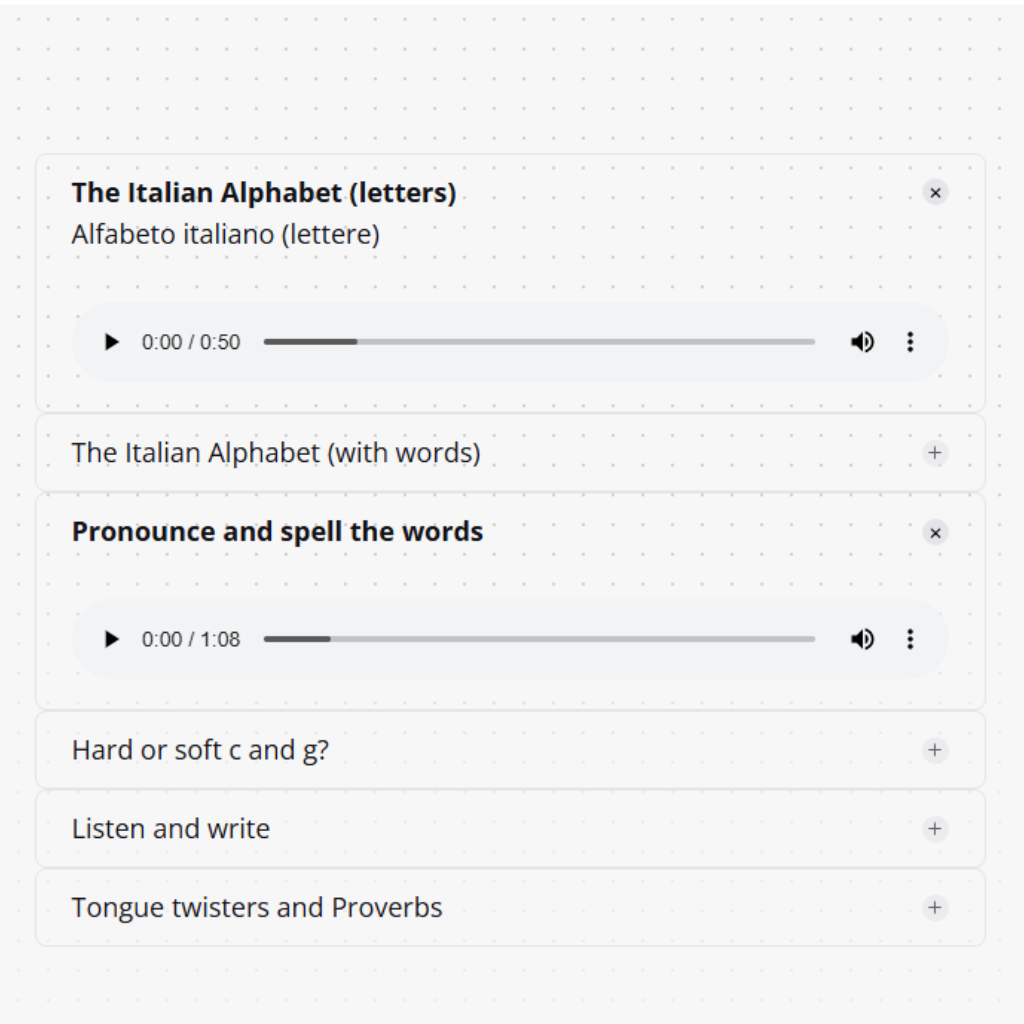
Task: Open more options on the 0:50 audio player
Action: [910, 342]
